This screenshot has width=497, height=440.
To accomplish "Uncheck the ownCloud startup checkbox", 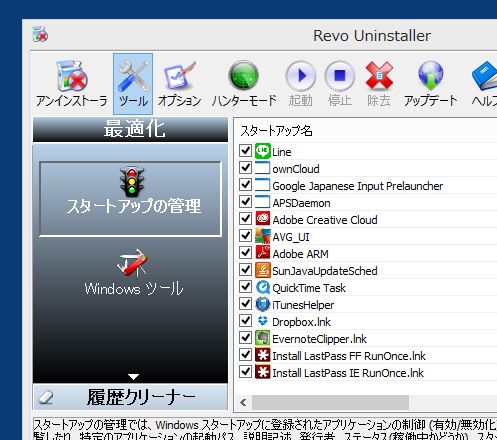I will point(245,168).
